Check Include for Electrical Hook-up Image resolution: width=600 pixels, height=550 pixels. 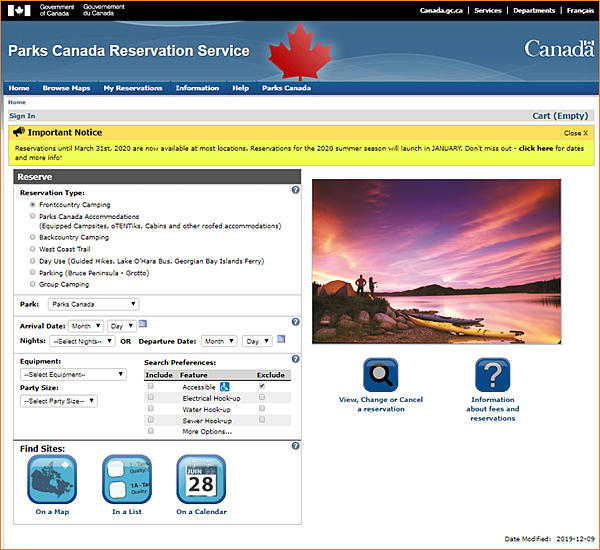[x=151, y=398]
